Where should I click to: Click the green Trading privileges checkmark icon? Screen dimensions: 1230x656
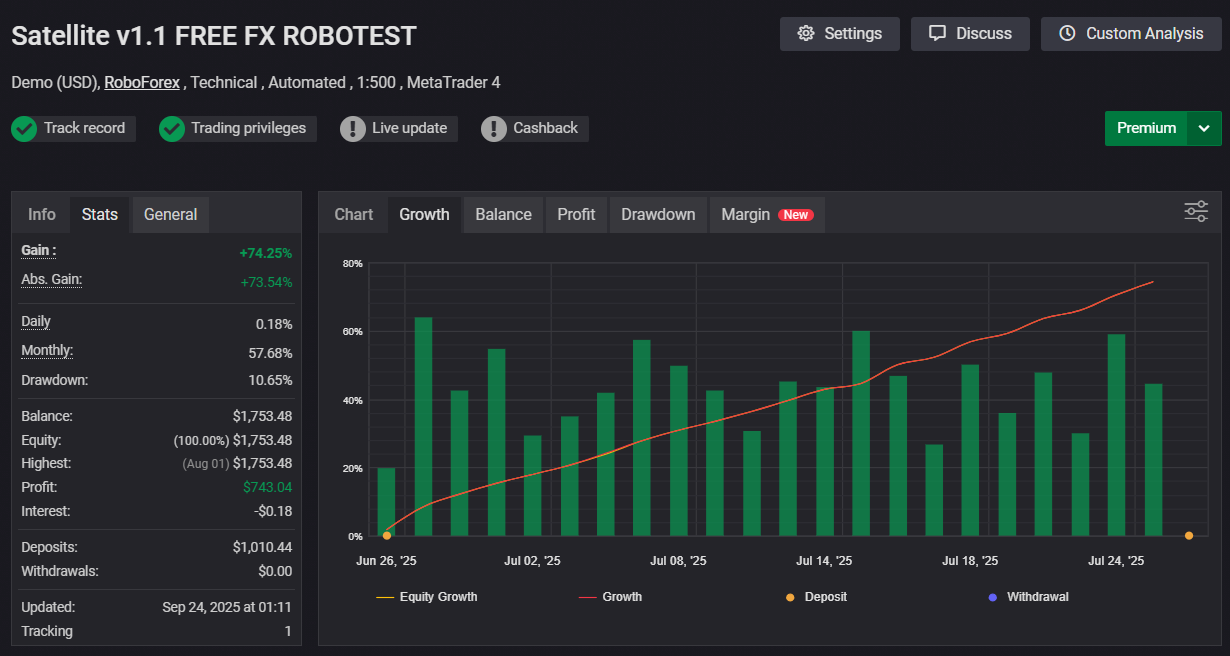pyautogui.click(x=172, y=129)
